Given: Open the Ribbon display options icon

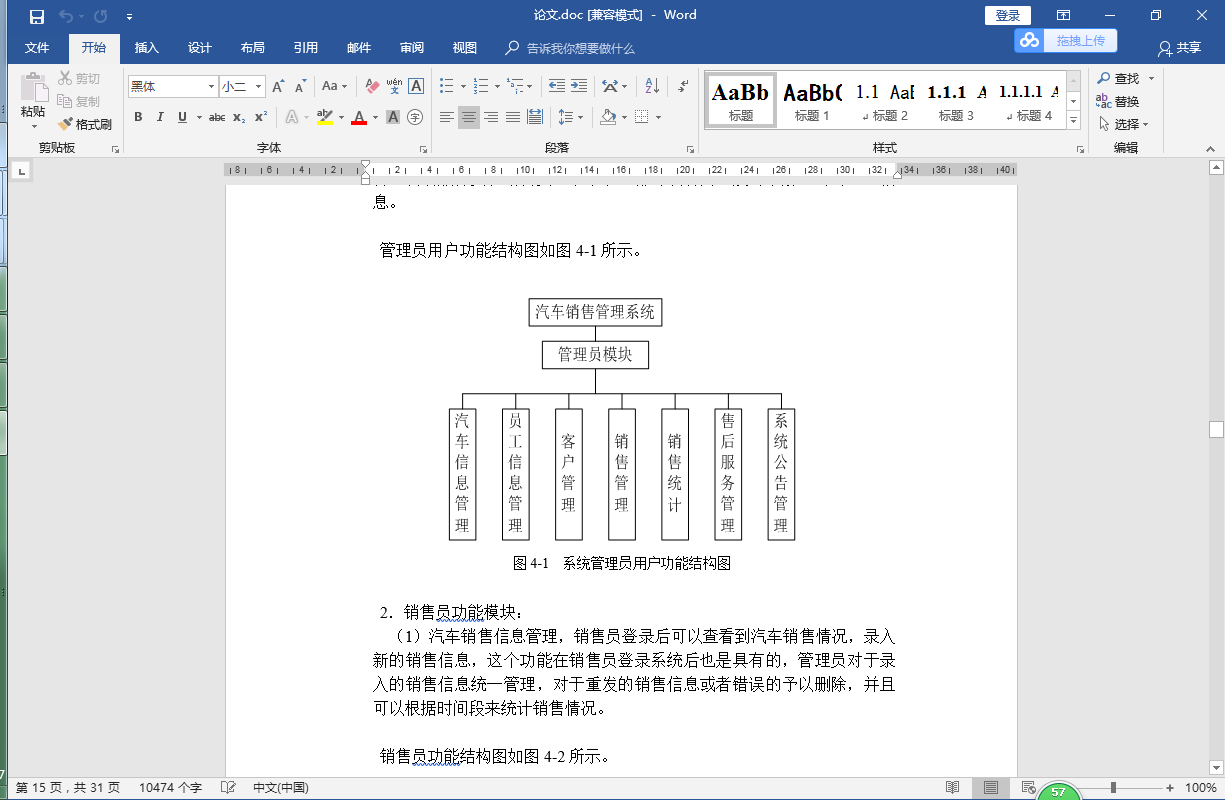Looking at the screenshot, I should [x=1064, y=15].
